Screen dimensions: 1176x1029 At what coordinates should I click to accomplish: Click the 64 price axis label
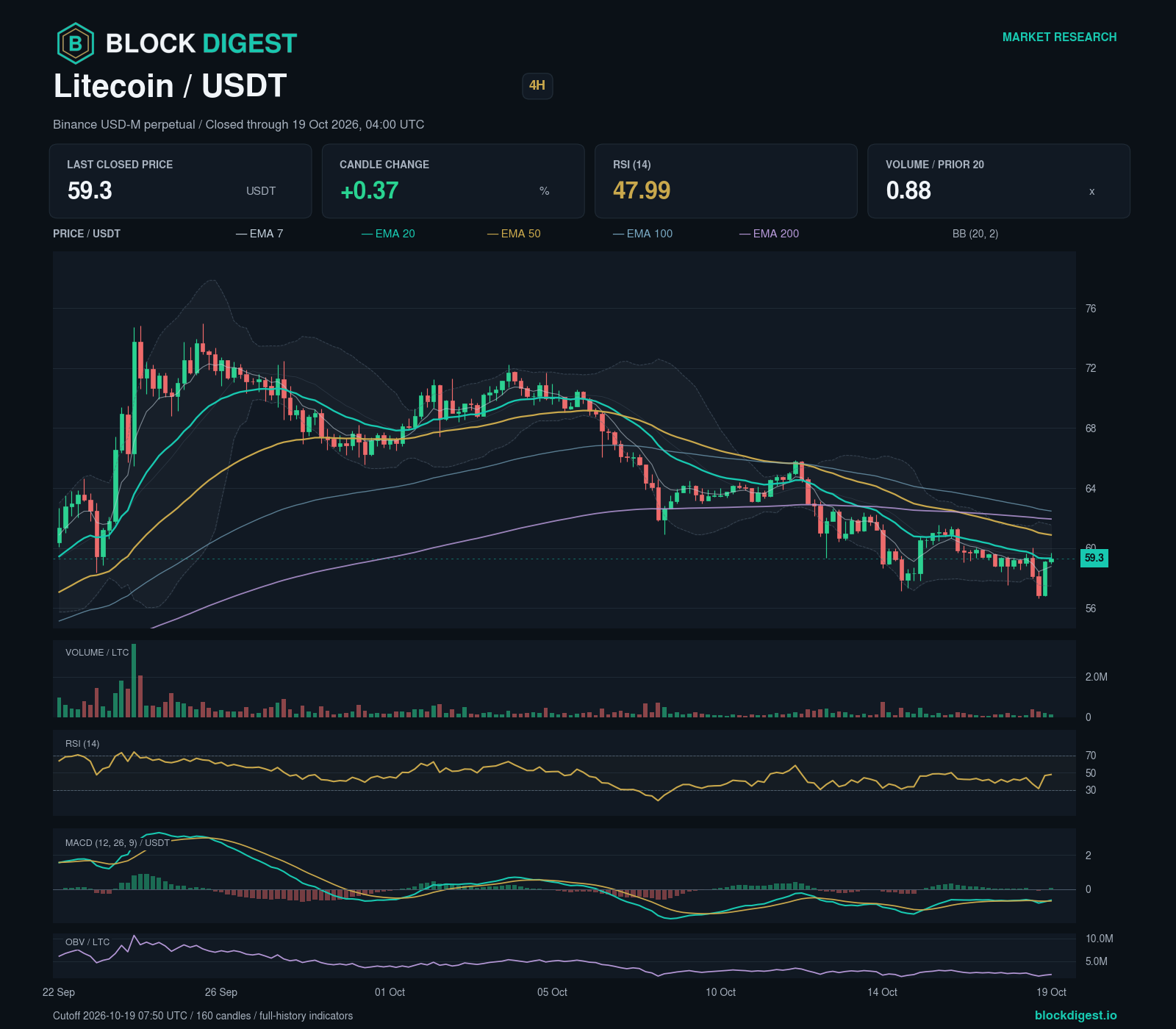coord(1091,489)
